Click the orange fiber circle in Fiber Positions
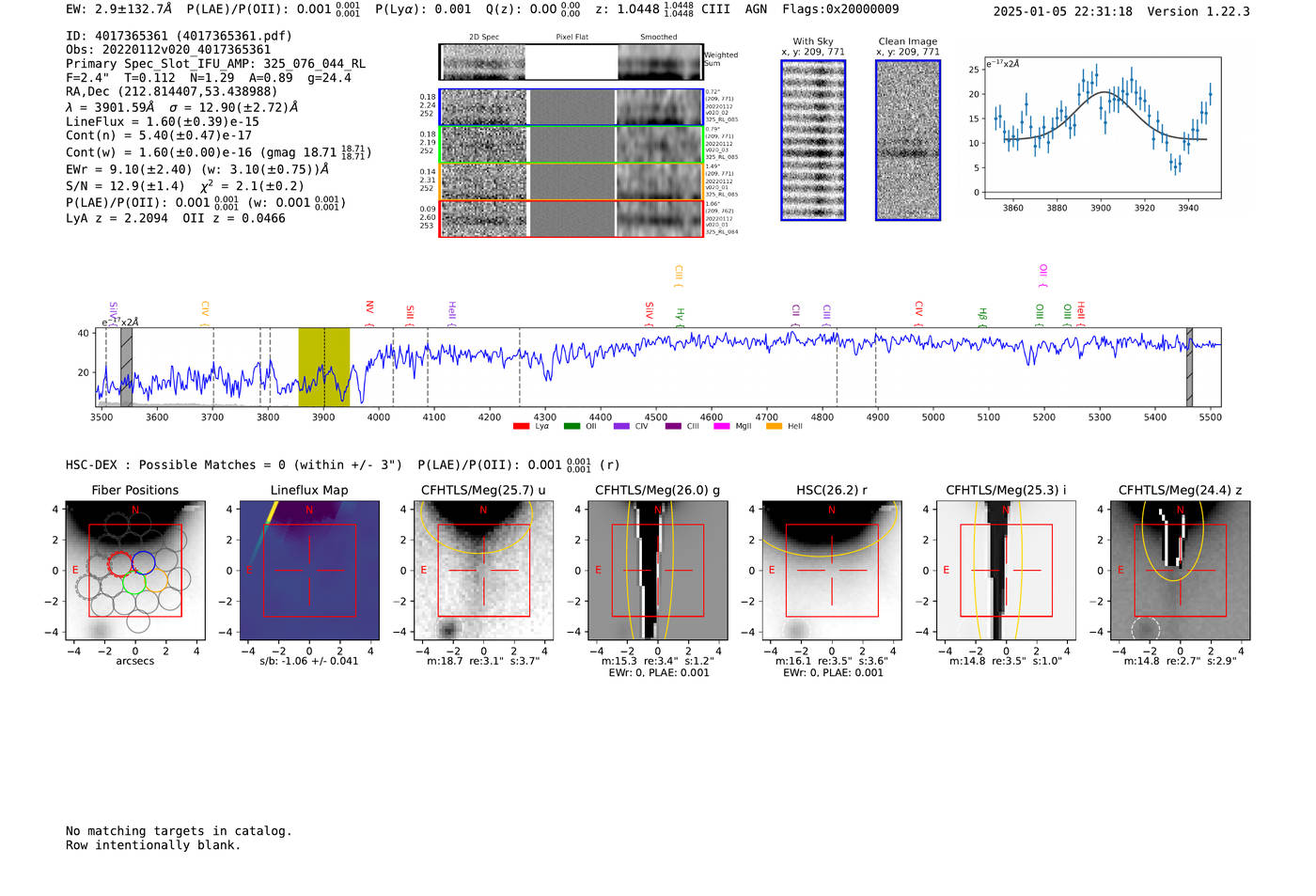This screenshot has height=896, width=1316. [155, 582]
